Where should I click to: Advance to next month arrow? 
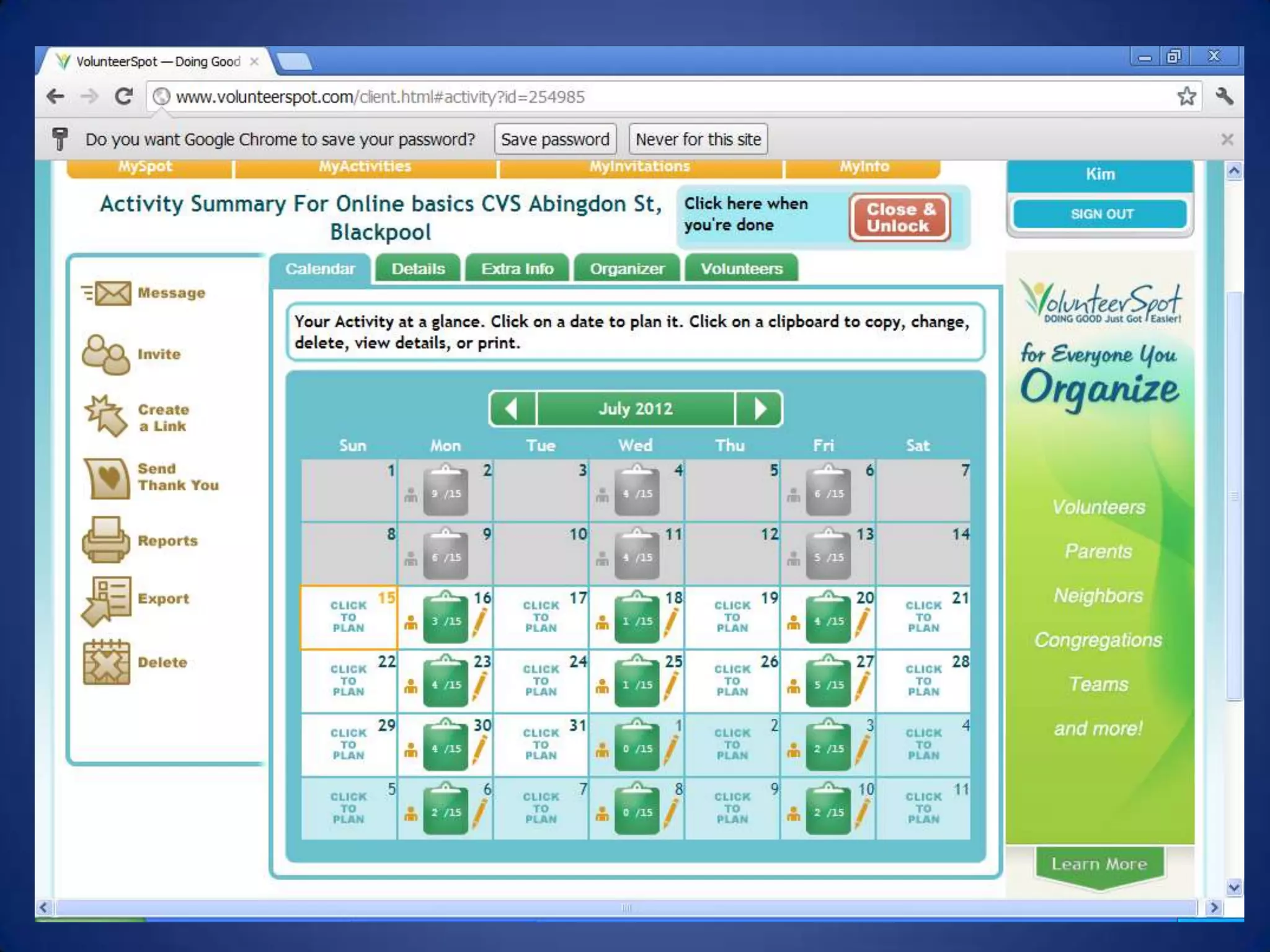tap(760, 408)
